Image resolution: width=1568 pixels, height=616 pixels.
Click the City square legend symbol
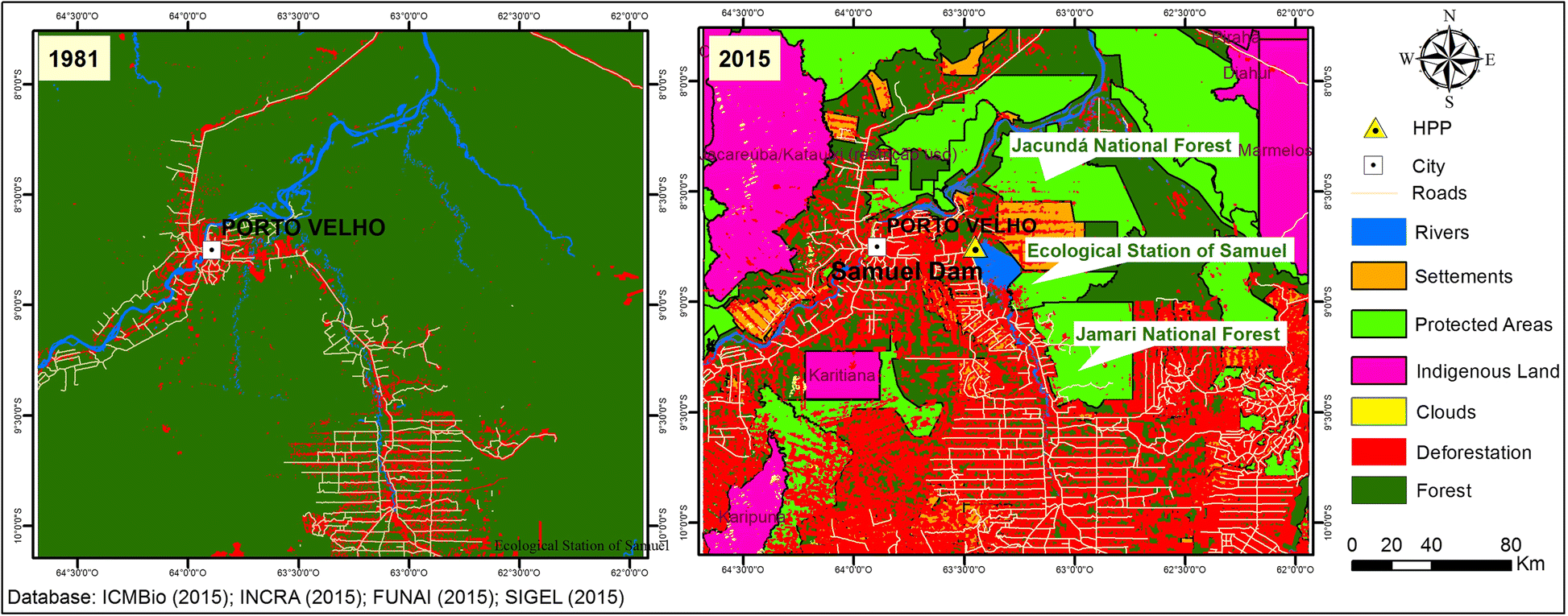[x=1374, y=165]
